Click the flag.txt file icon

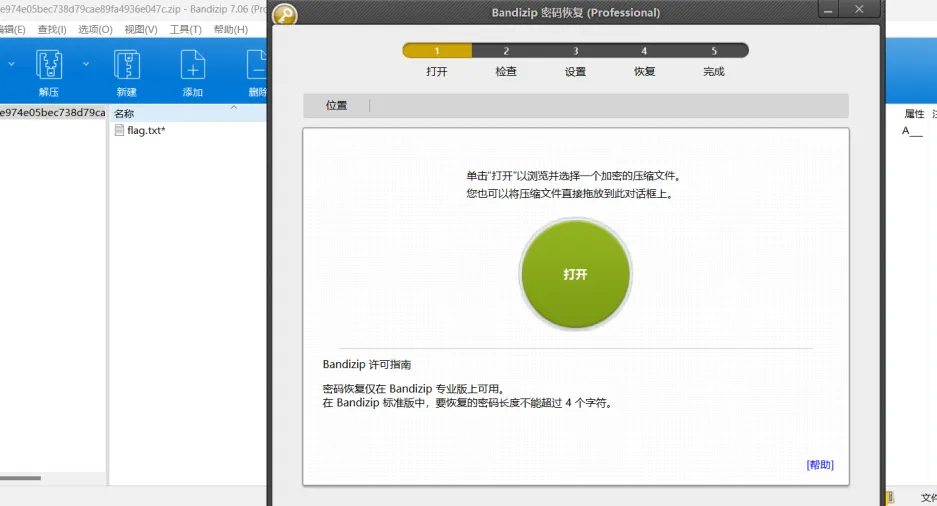[x=119, y=130]
